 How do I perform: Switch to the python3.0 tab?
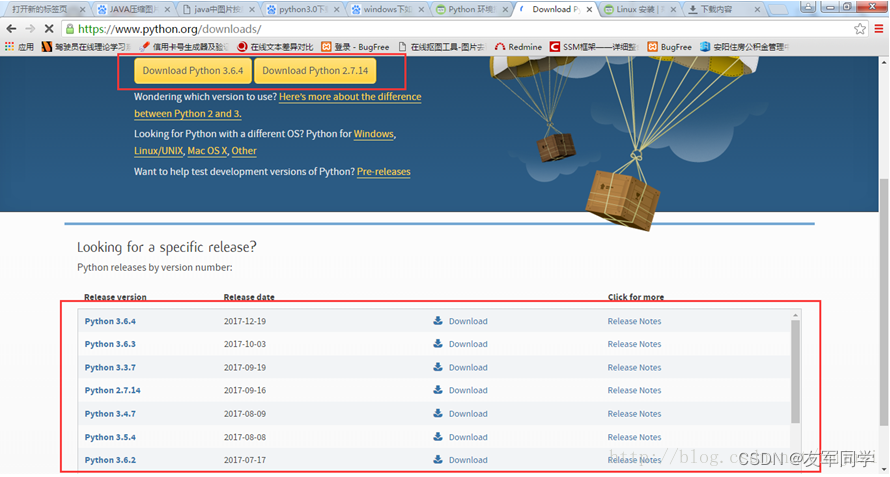tap(303, 9)
